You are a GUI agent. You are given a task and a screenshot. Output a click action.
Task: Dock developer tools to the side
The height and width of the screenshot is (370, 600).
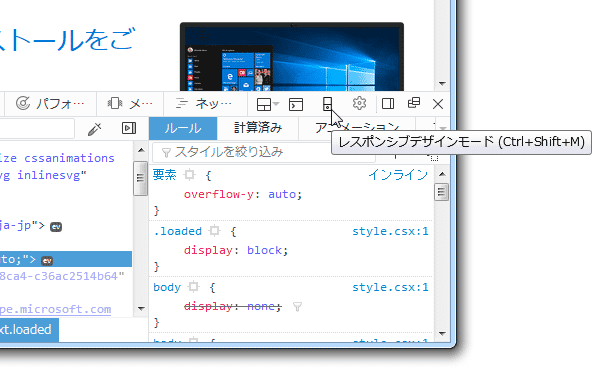click(388, 104)
